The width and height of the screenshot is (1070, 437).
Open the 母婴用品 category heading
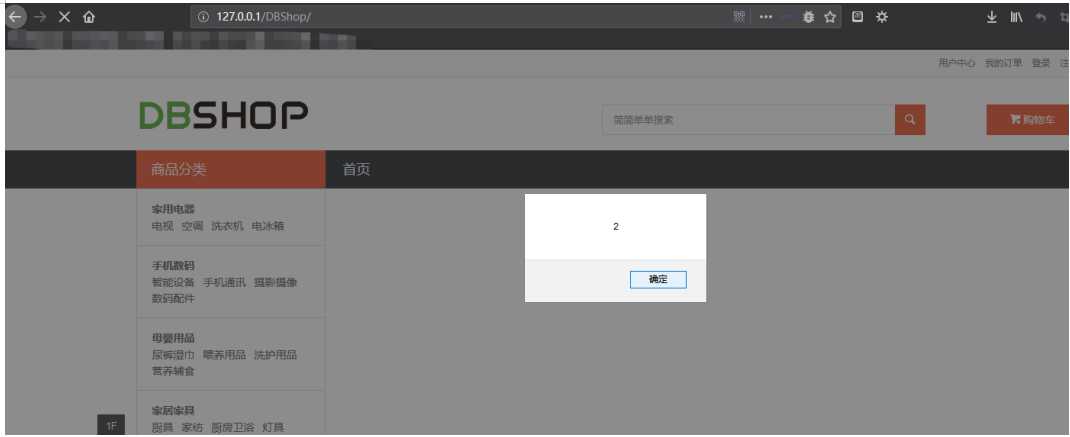[173, 338]
